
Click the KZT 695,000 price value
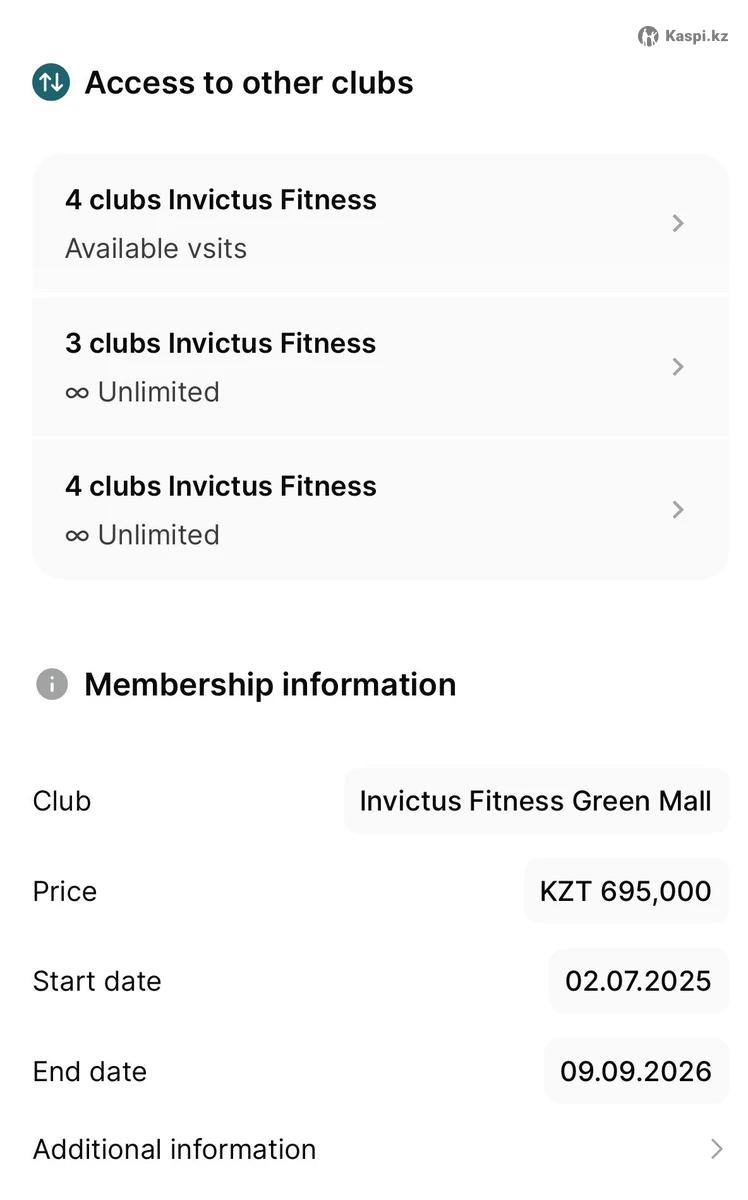pyautogui.click(x=625, y=891)
